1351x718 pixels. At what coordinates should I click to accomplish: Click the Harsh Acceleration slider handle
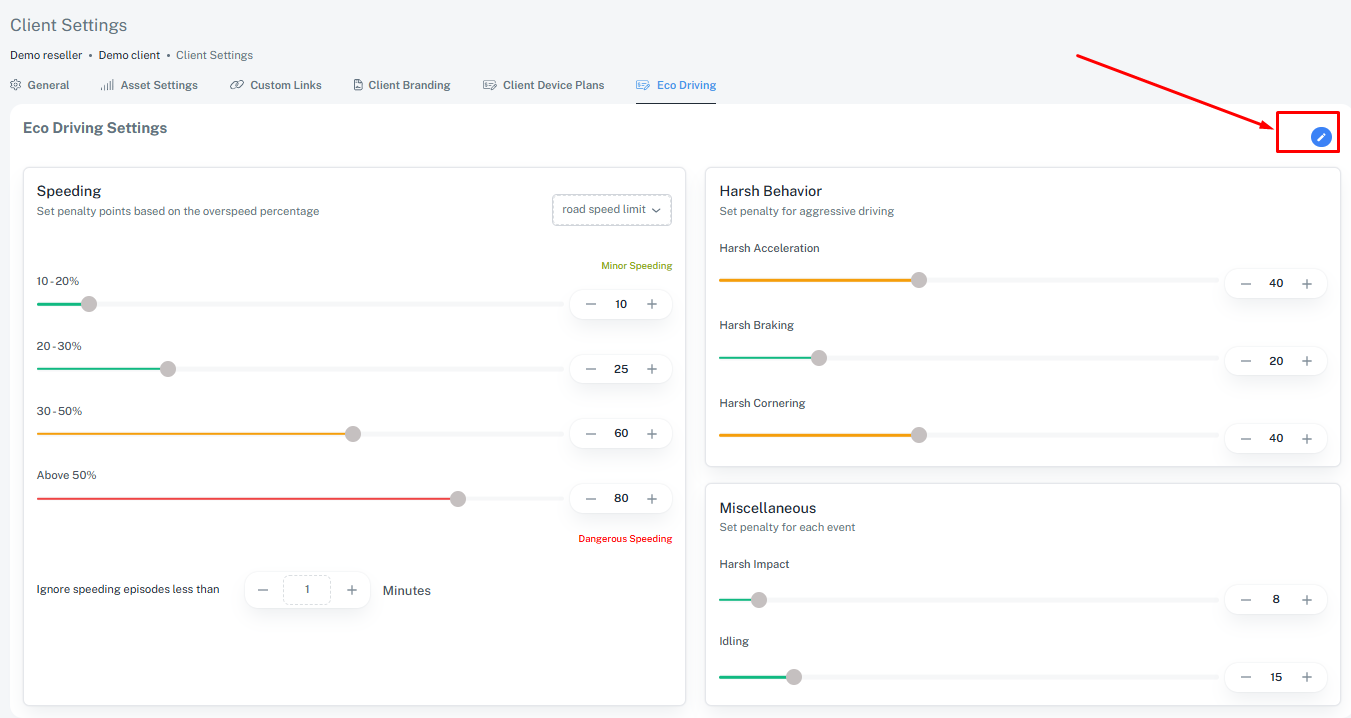click(x=919, y=280)
